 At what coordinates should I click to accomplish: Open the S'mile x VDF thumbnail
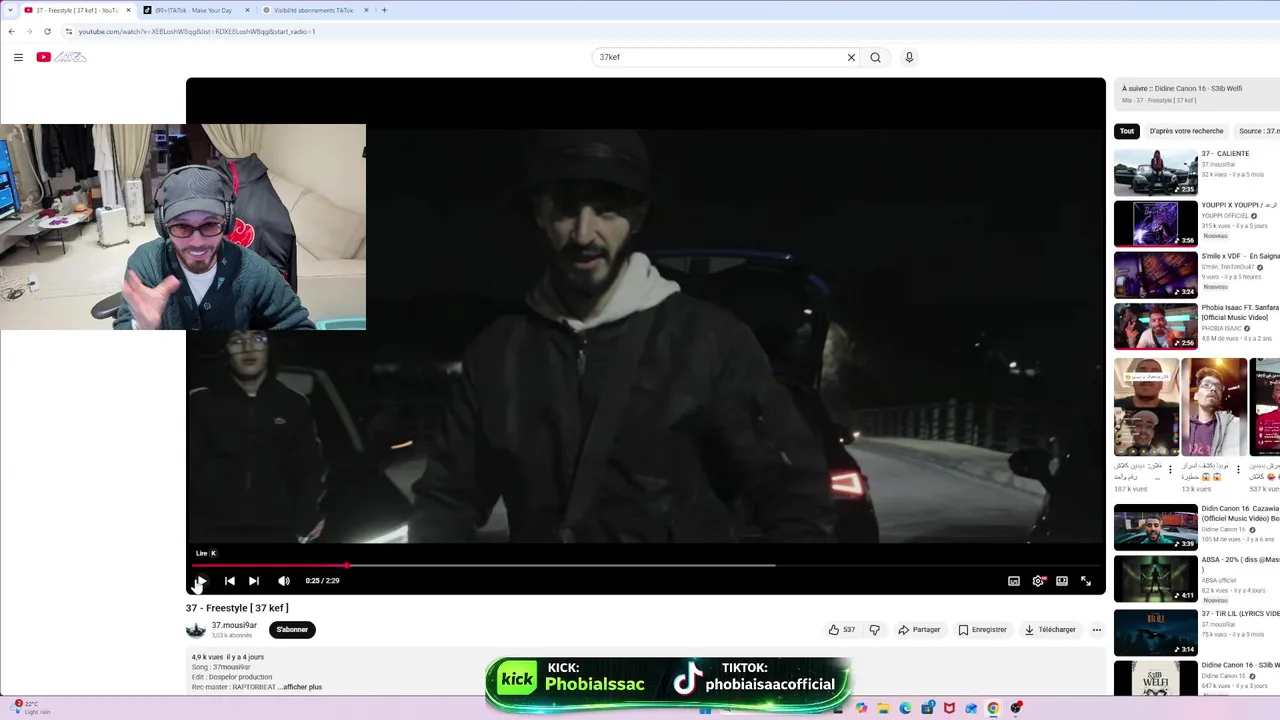(1156, 274)
